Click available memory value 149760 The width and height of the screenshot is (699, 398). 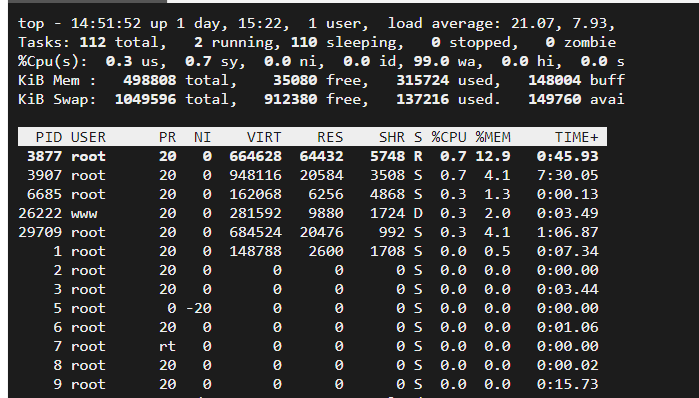click(555, 99)
